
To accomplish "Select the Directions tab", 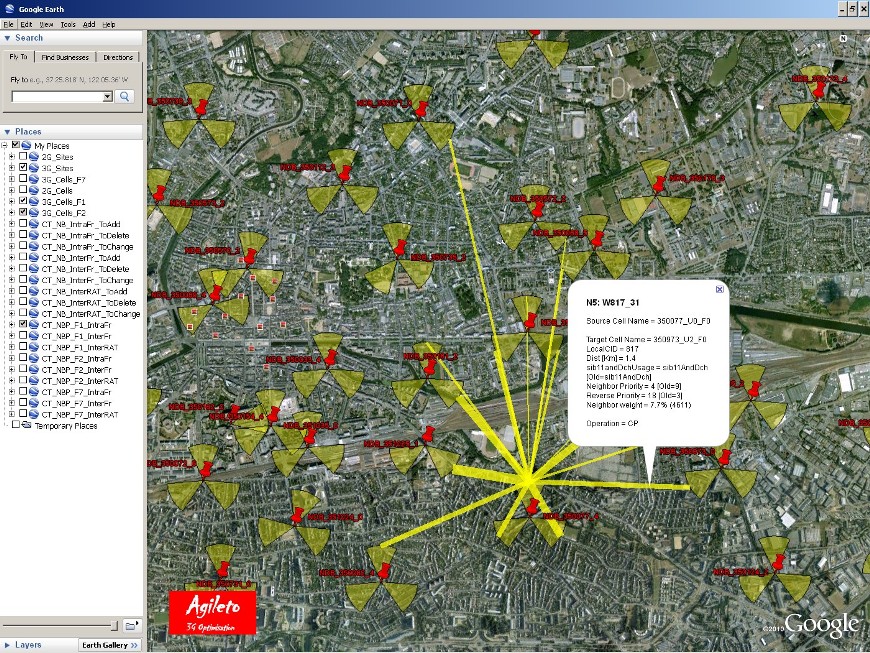I will pos(118,57).
